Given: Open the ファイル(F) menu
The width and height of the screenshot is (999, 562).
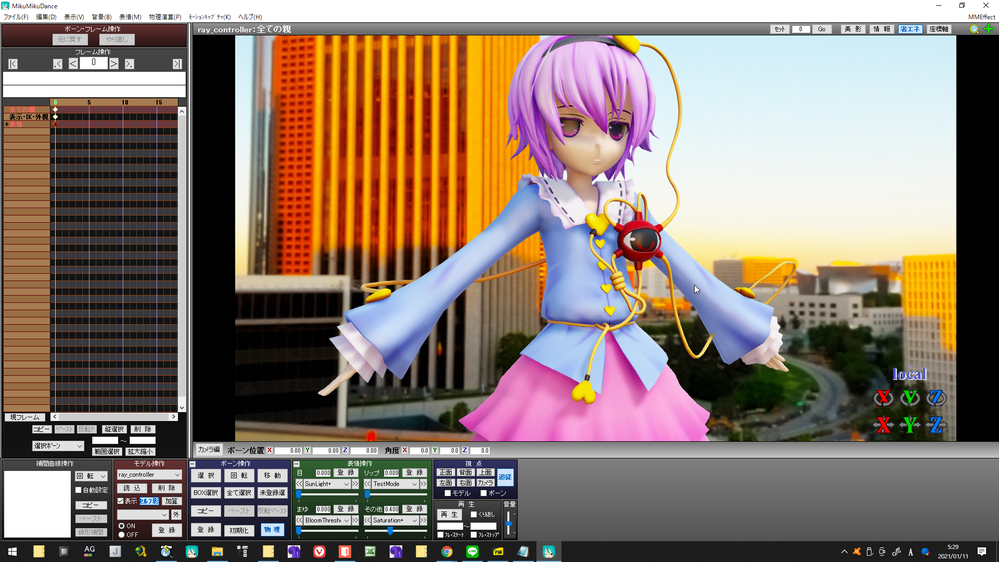Looking at the screenshot, I should click(x=16, y=17).
